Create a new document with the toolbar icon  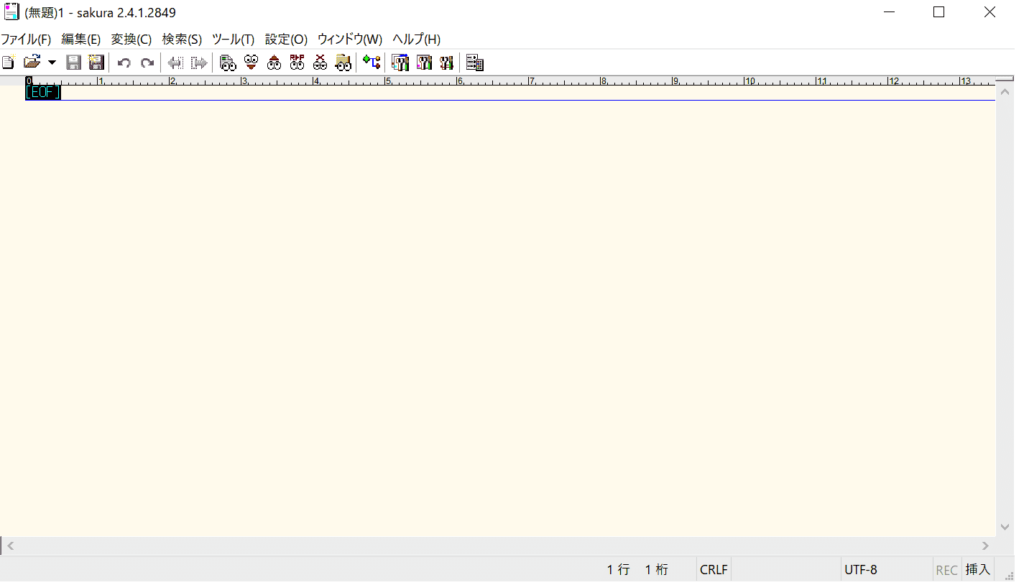tap(8, 63)
